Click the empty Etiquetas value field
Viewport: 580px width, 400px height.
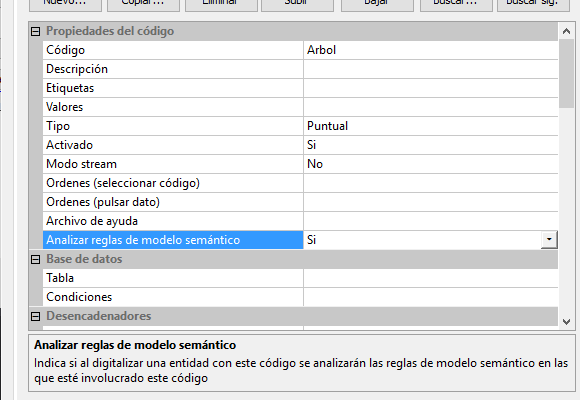click(431, 88)
